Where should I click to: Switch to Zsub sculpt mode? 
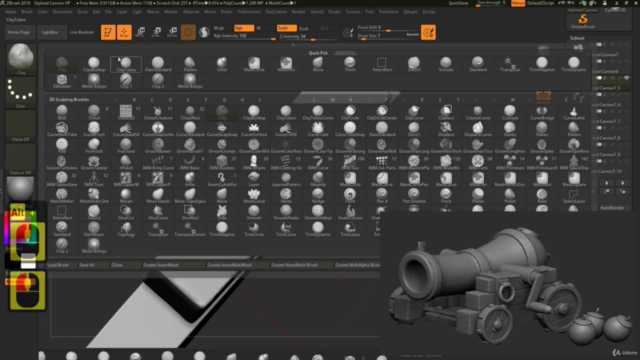(x=304, y=29)
